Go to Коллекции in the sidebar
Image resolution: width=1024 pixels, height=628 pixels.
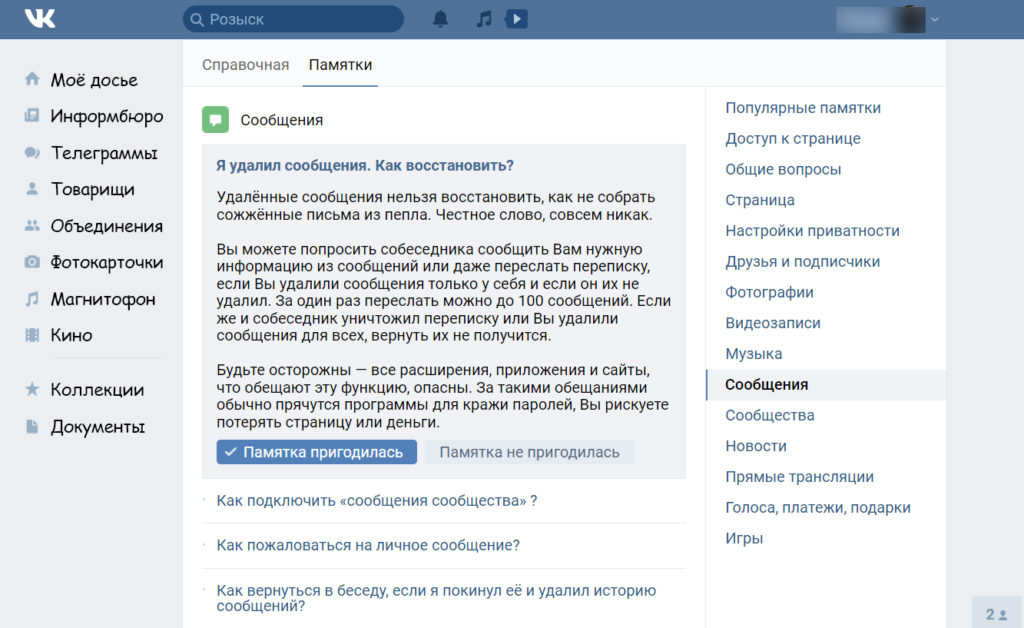pos(97,389)
